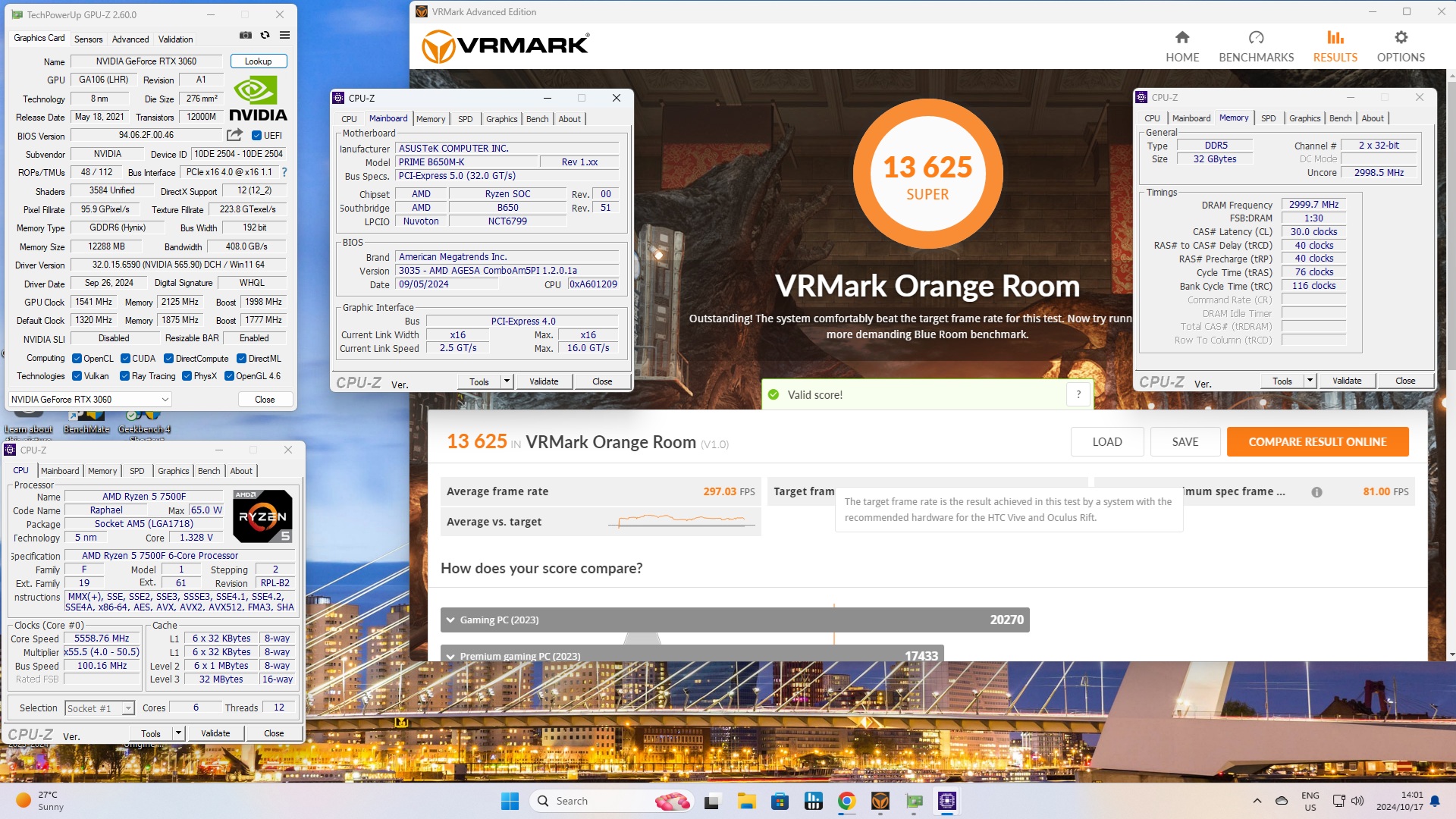Open Tools dropdown arrow in Mainboard CPU-Z window

click(x=507, y=381)
